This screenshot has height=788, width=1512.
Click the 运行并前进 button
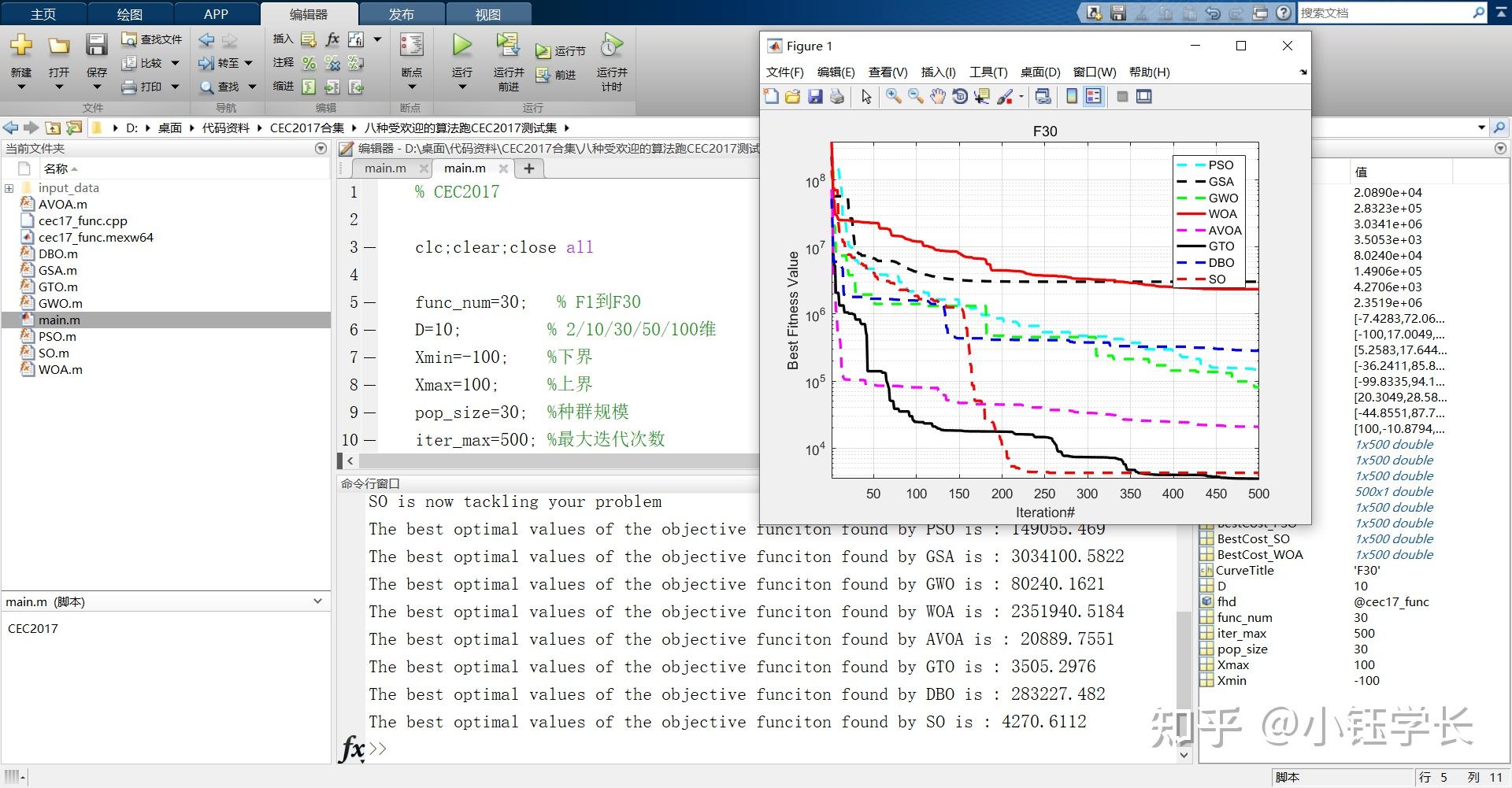point(508,61)
